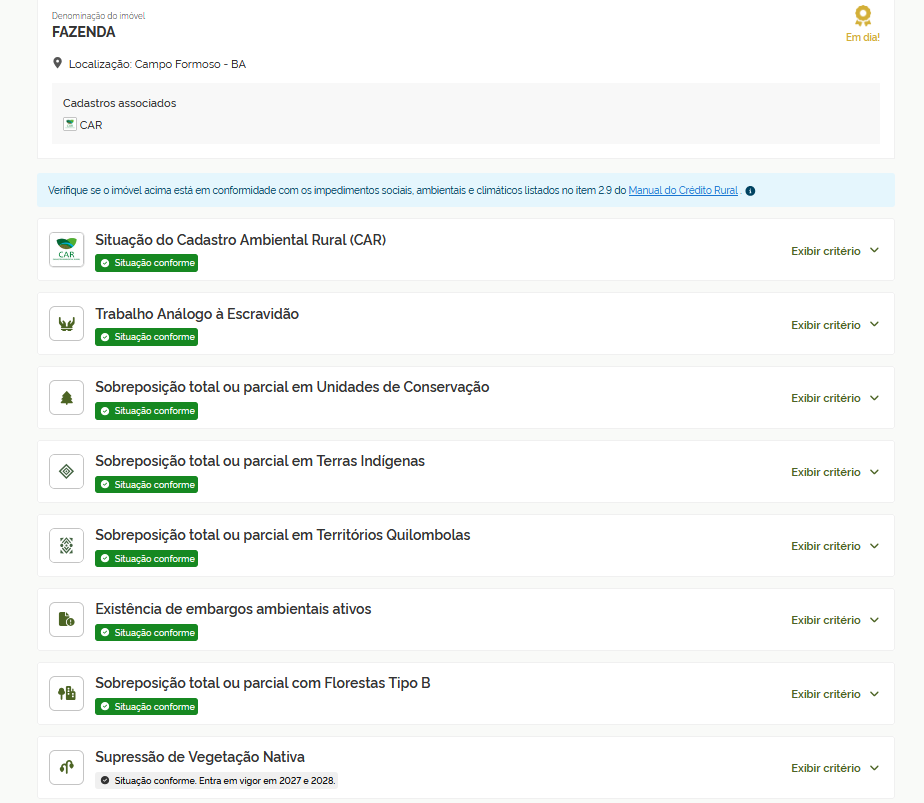Viewport: 924px width, 803px height.
Task: Click the Em dia! award badge icon
Action: coord(863,16)
